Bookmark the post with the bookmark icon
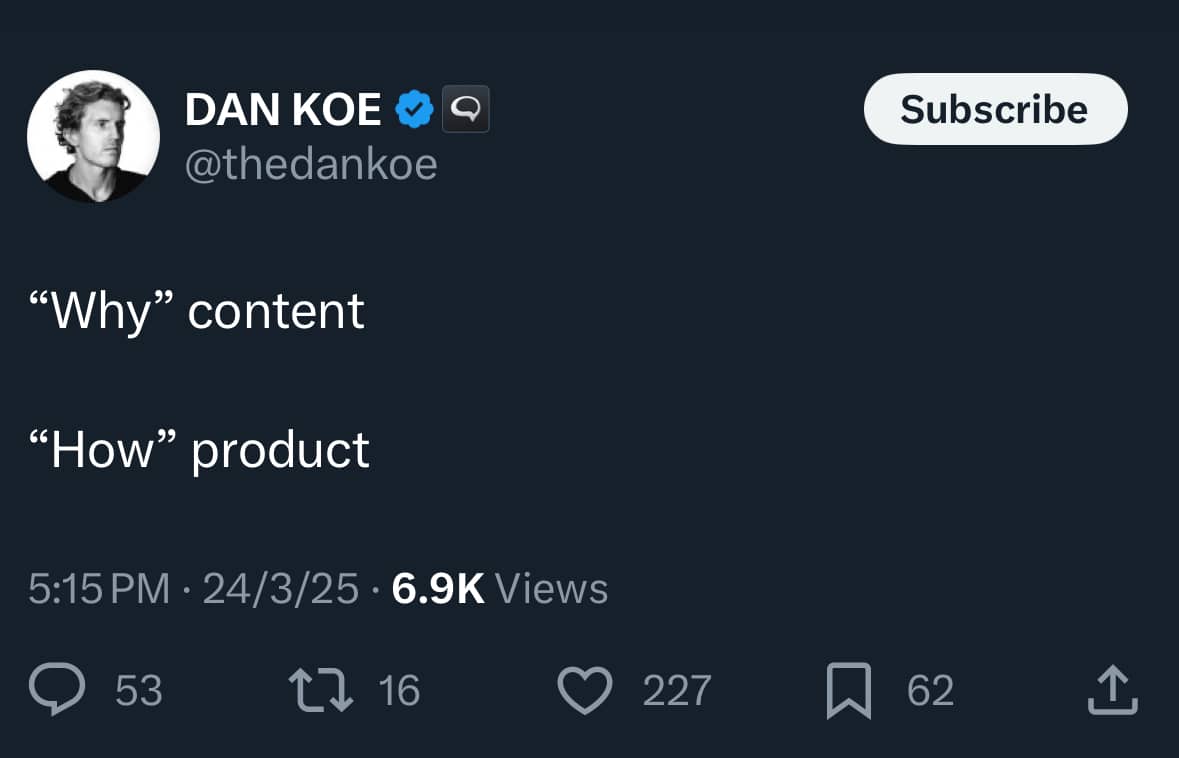The height and width of the screenshot is (758, 1179). pyautogui.click(x=849, y=690)
